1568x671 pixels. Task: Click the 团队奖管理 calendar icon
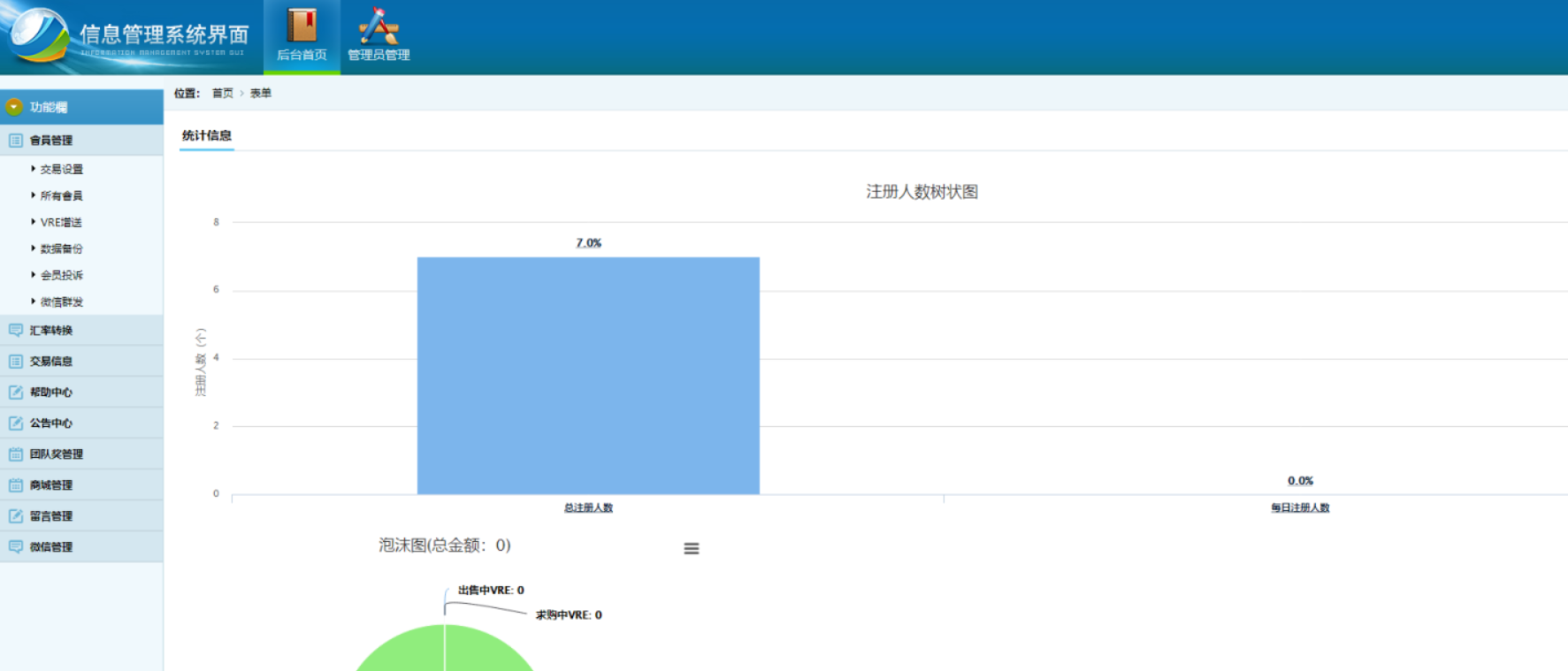point(16,454)
